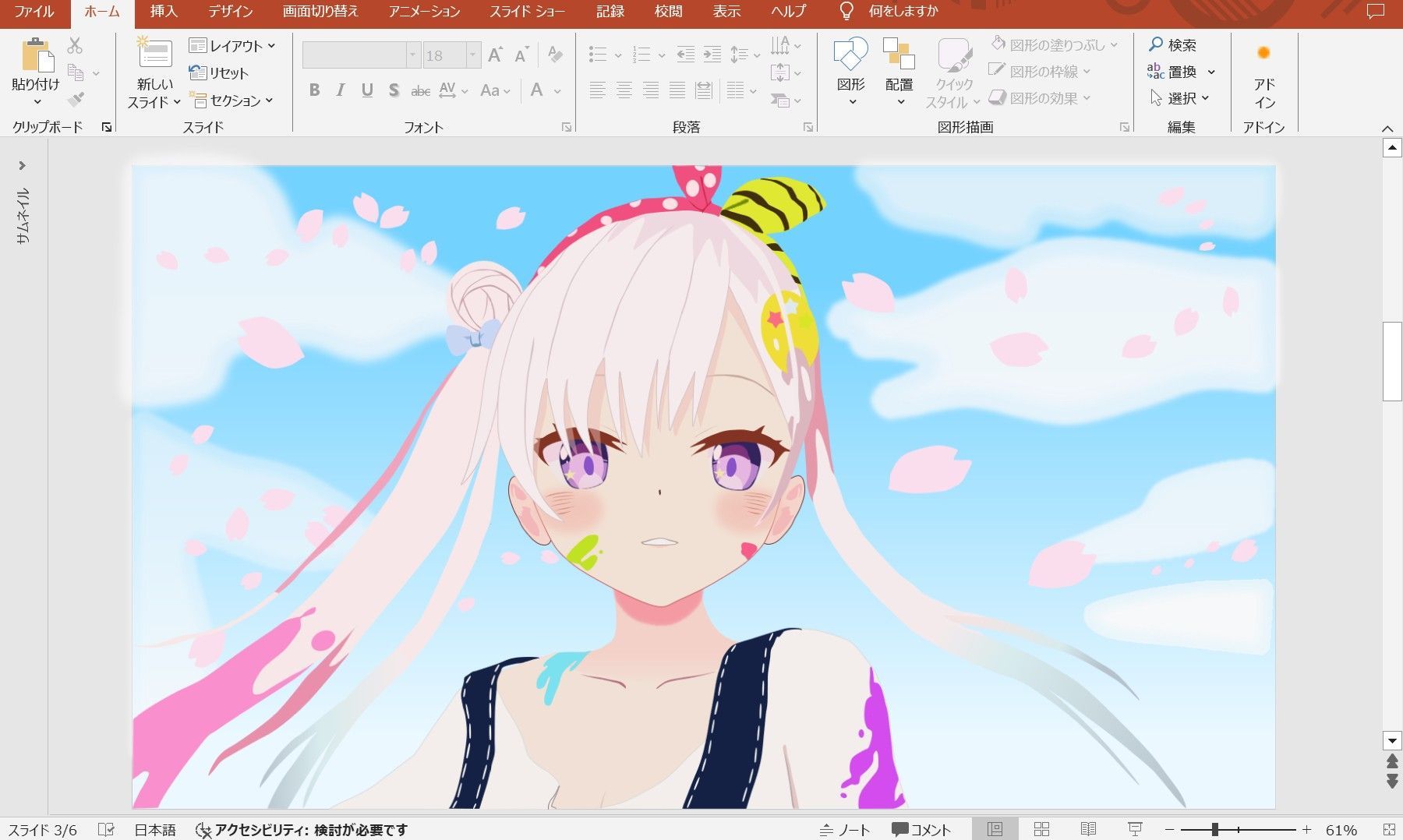Switch to Transitions (画面切り替え) tab
1403x840 pixels.
pyautogui.click(x=320, y=12)
